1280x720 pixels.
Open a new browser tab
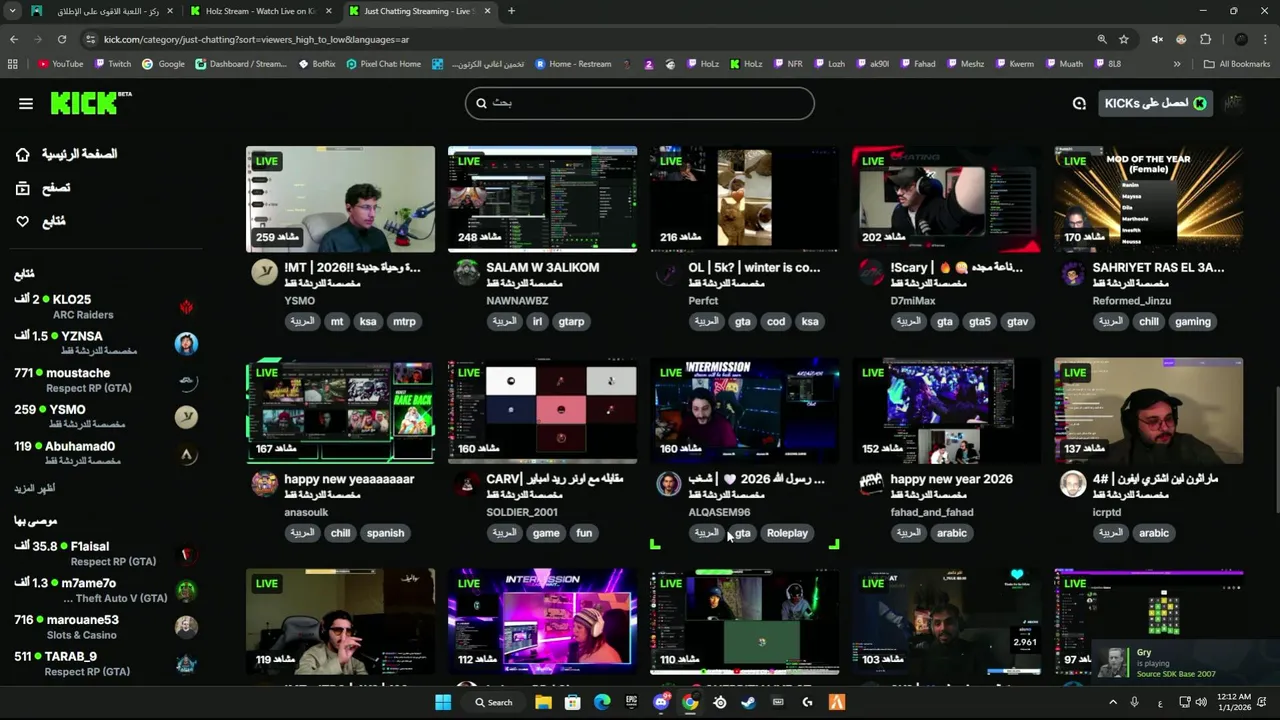tap(511, 11)
